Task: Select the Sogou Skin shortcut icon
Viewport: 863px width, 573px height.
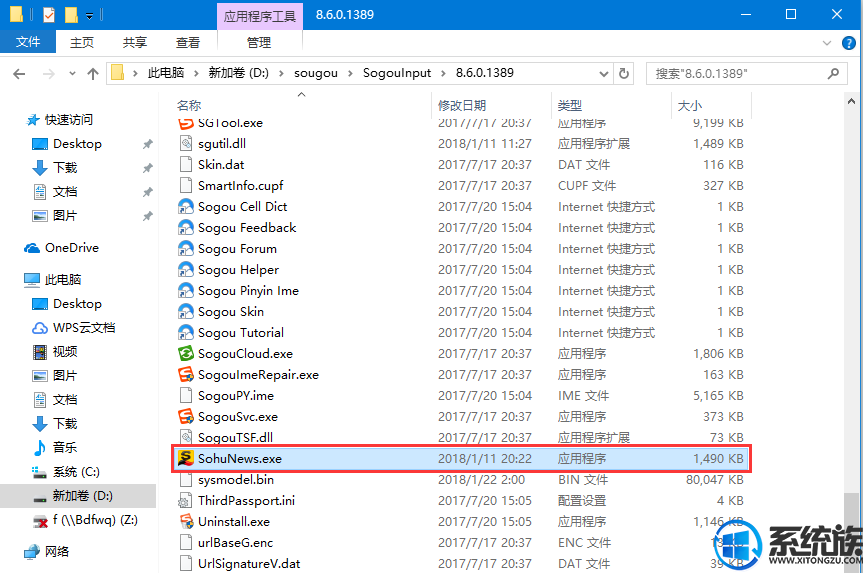Action: 186,312
